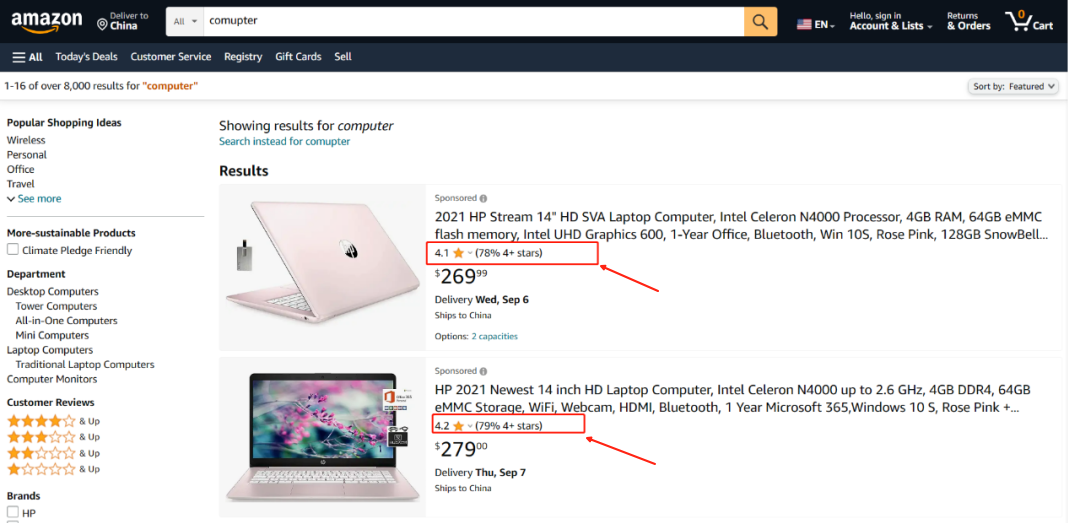Open the All categories search dropdown
This screenshot has width=1068, height=523.
point(185,22)
